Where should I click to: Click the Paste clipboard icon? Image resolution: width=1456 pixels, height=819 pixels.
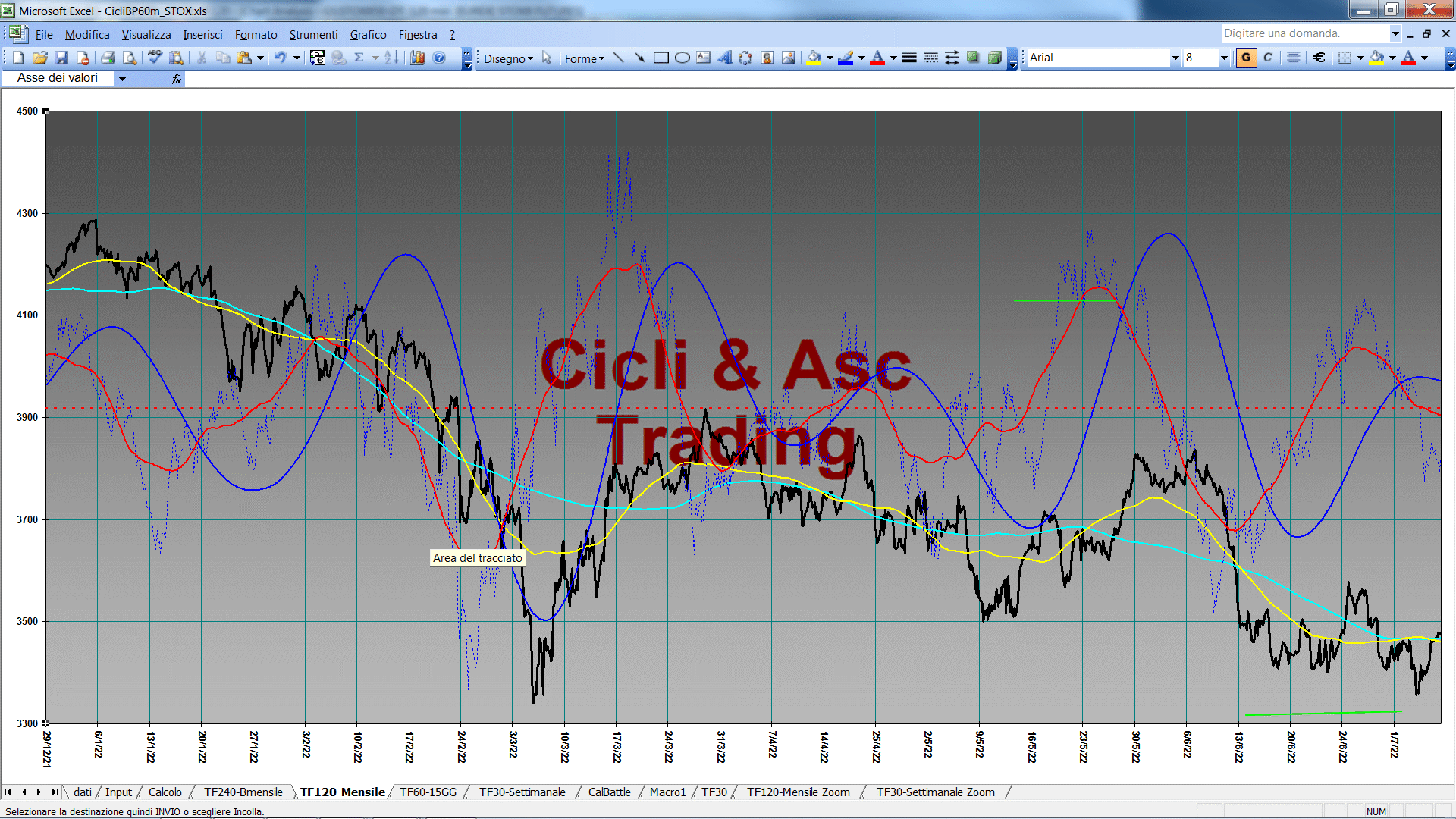pyautogui.click(x=244, y=58)
